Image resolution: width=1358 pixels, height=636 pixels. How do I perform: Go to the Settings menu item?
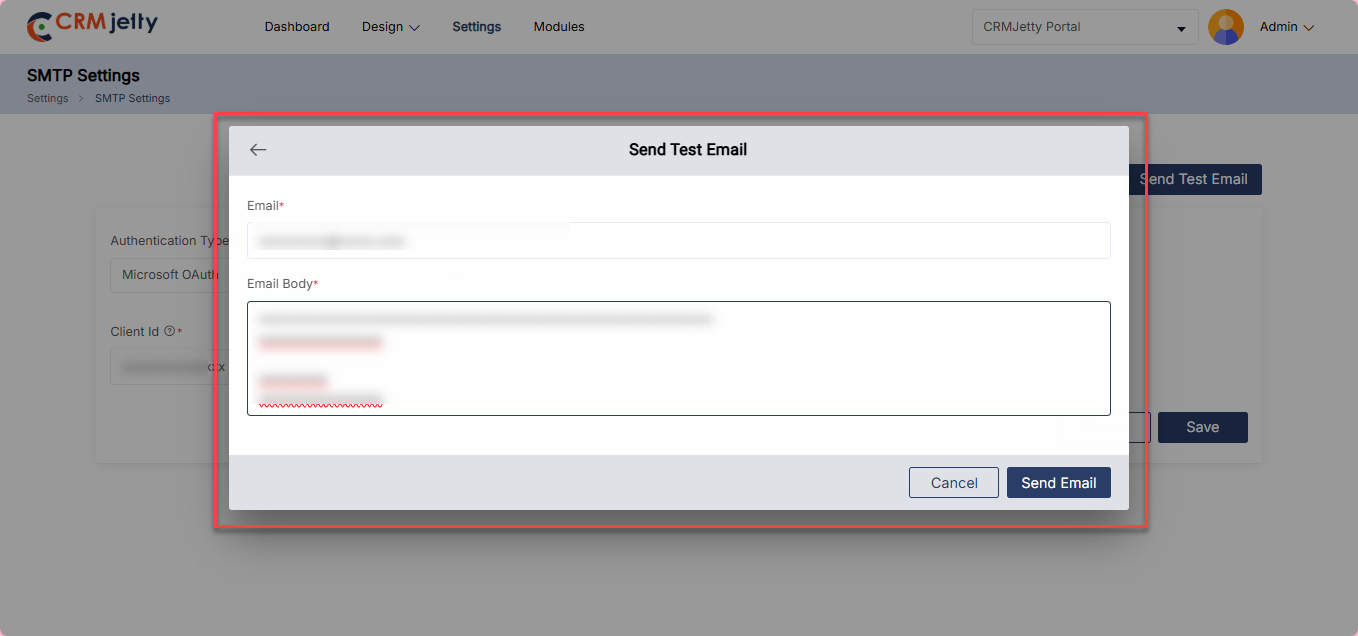point(476,27)
